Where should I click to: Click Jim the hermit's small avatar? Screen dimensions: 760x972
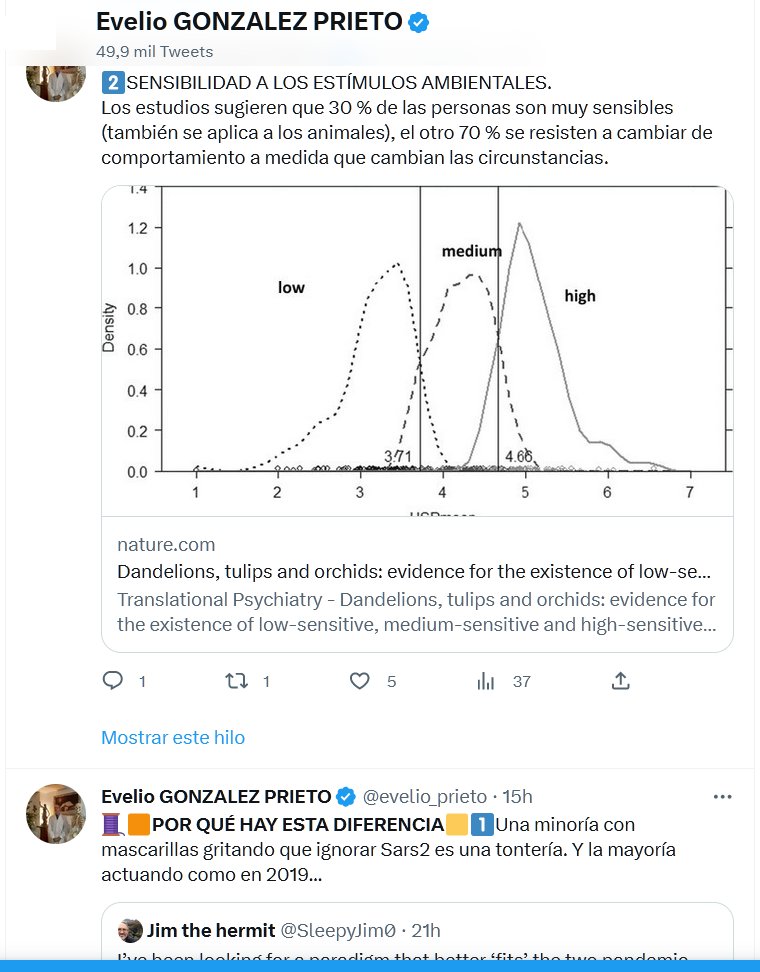[x=130, y=931]
